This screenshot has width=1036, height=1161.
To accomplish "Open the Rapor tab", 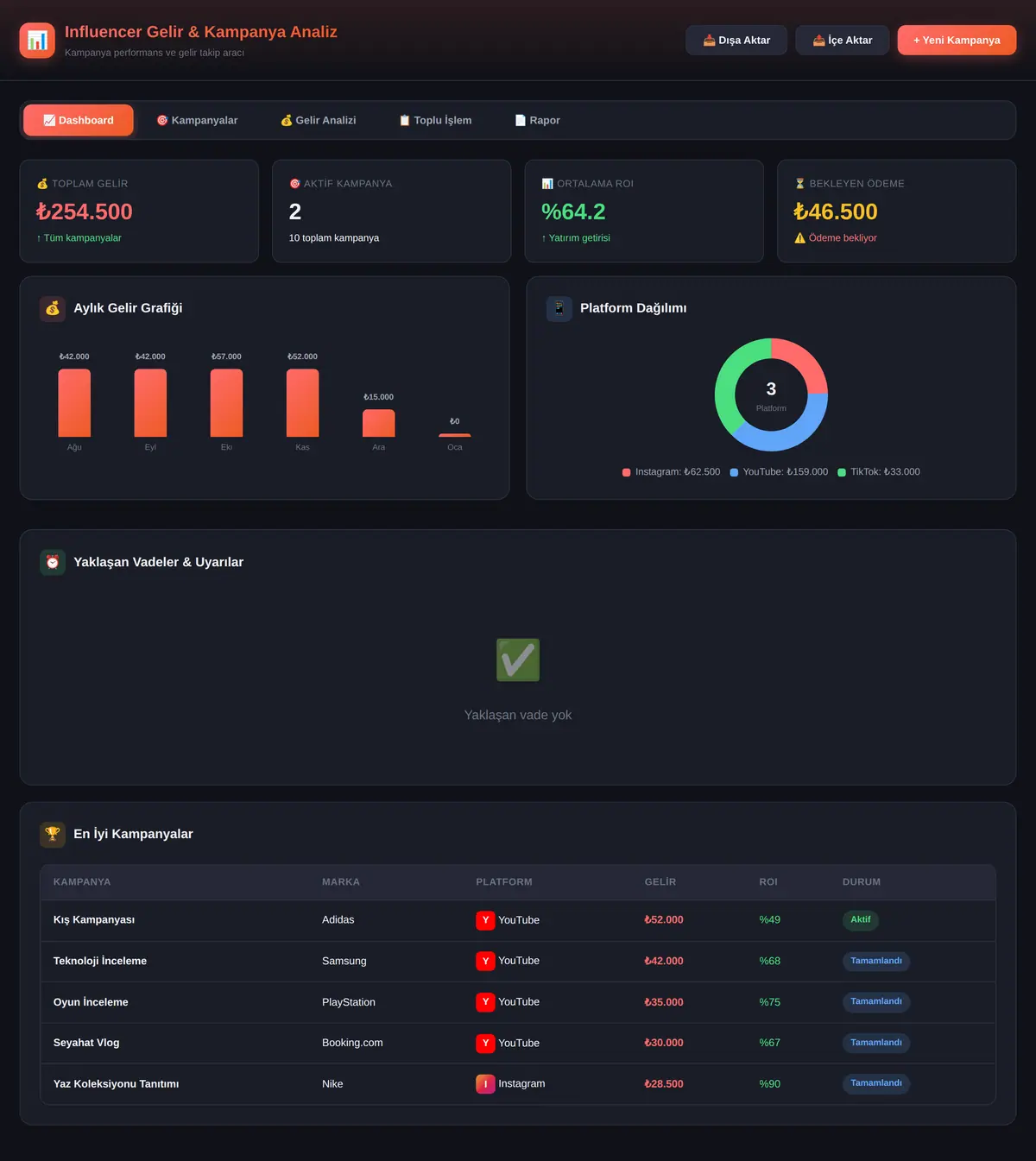I will click(x=537, y=120).
